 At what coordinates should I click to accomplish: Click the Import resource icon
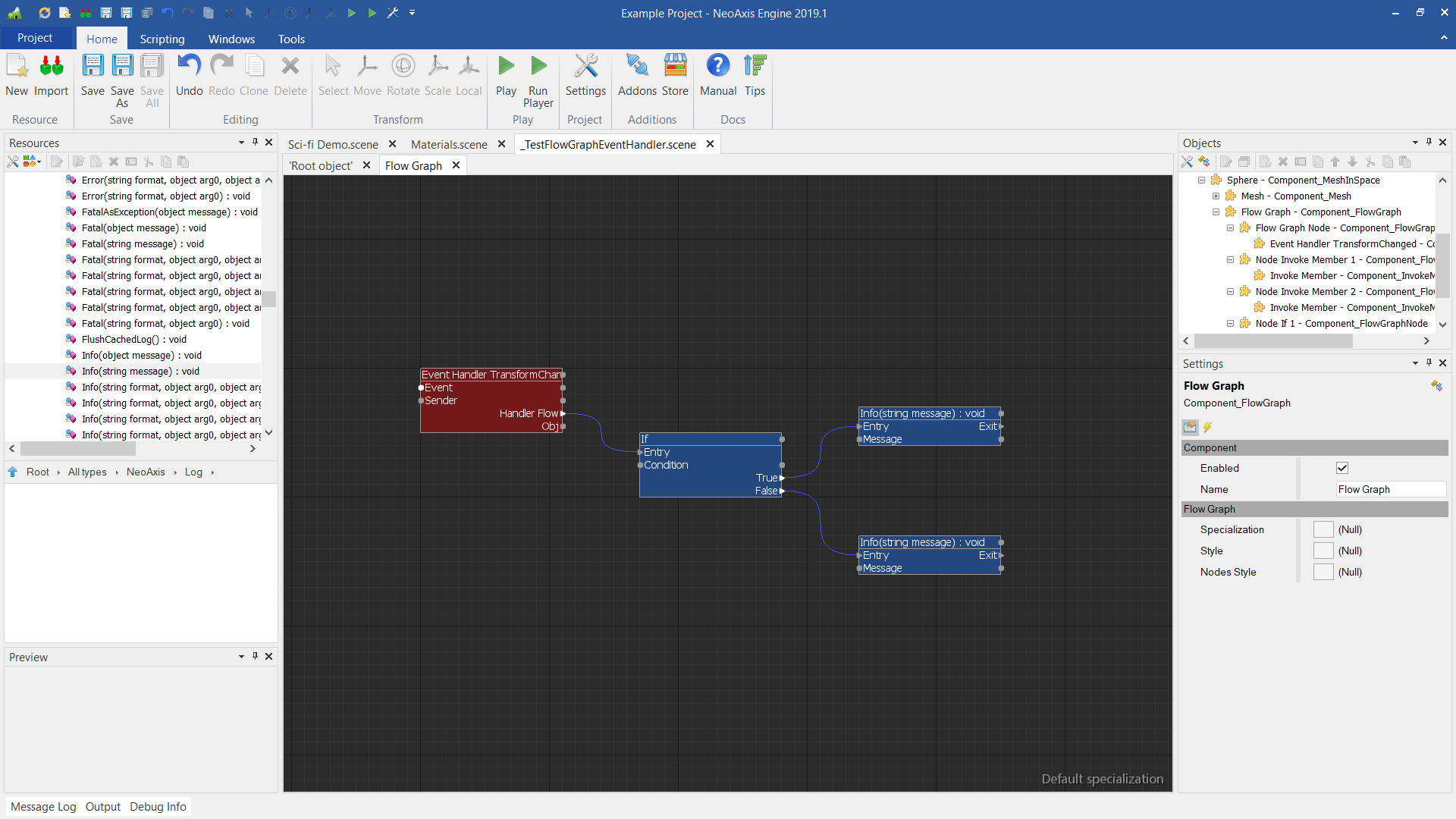(x=51, y=67)
